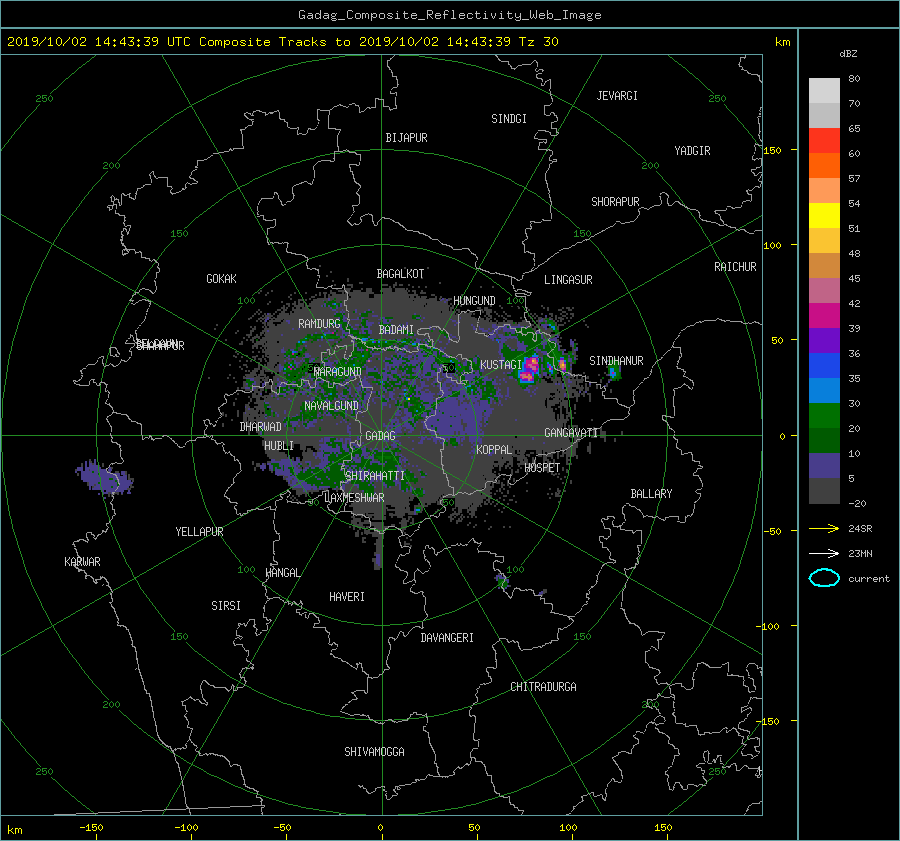Click the BIJAPUR city label

pyautogui.click(x=406, y=138)
